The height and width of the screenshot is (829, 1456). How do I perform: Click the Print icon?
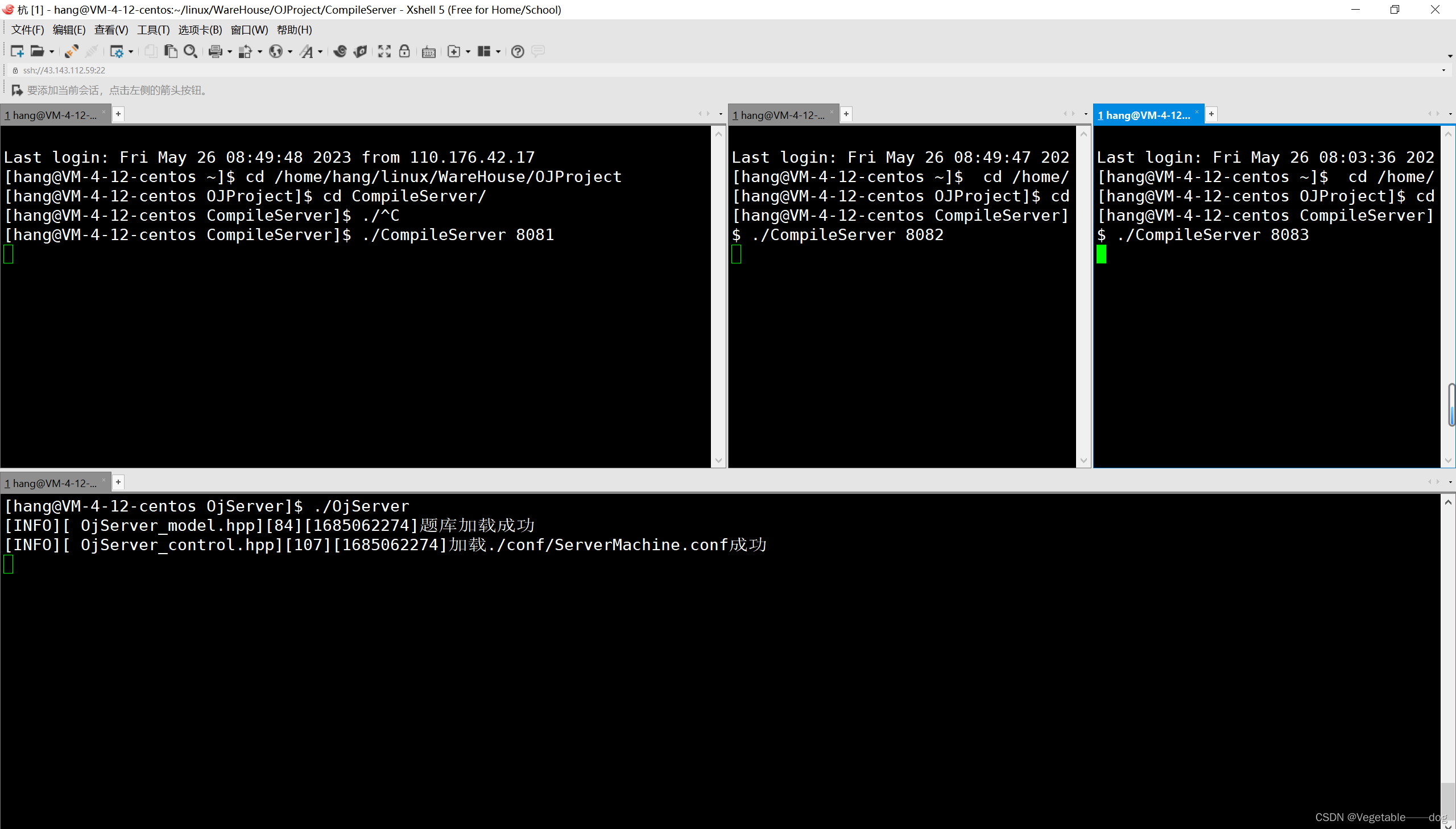tap(215, 51)
